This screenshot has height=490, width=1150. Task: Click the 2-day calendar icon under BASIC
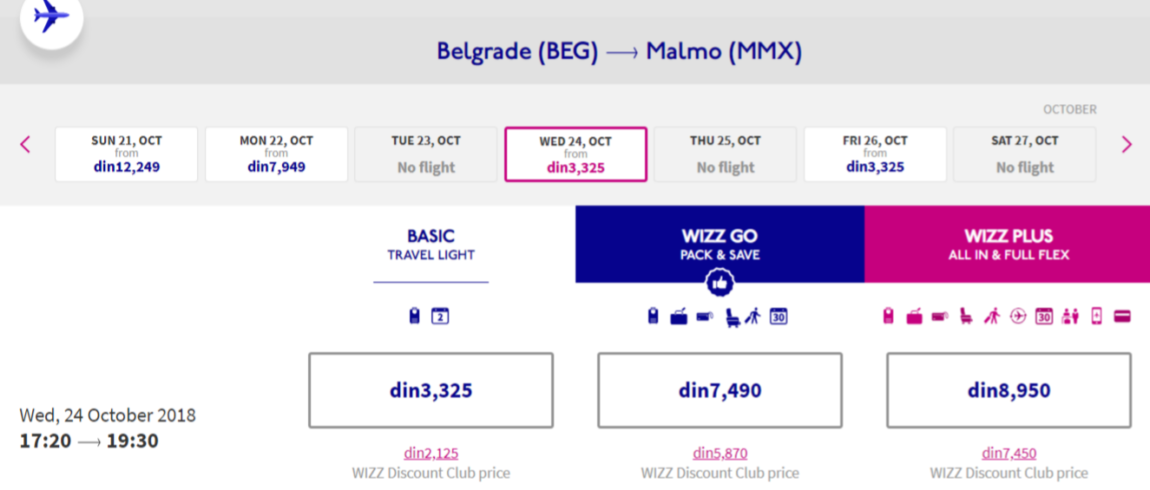coord(439,316)
